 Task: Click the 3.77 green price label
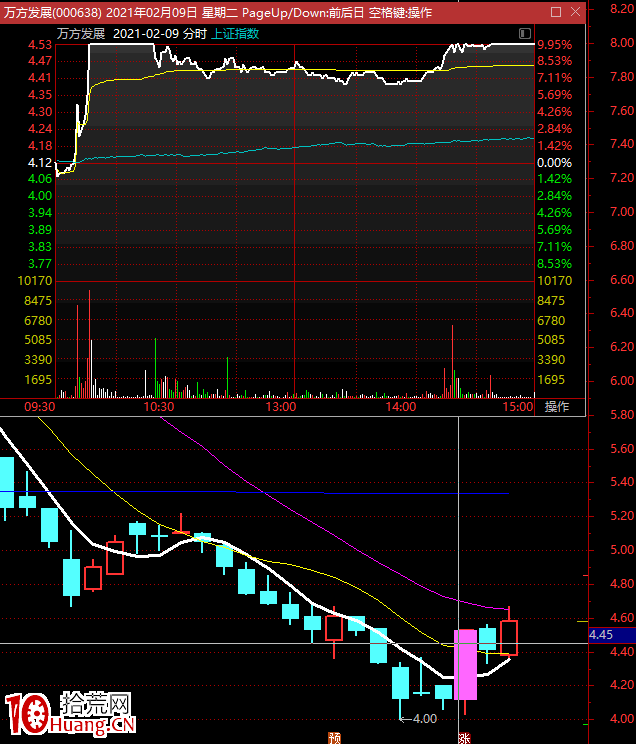[x=40, y=264]
